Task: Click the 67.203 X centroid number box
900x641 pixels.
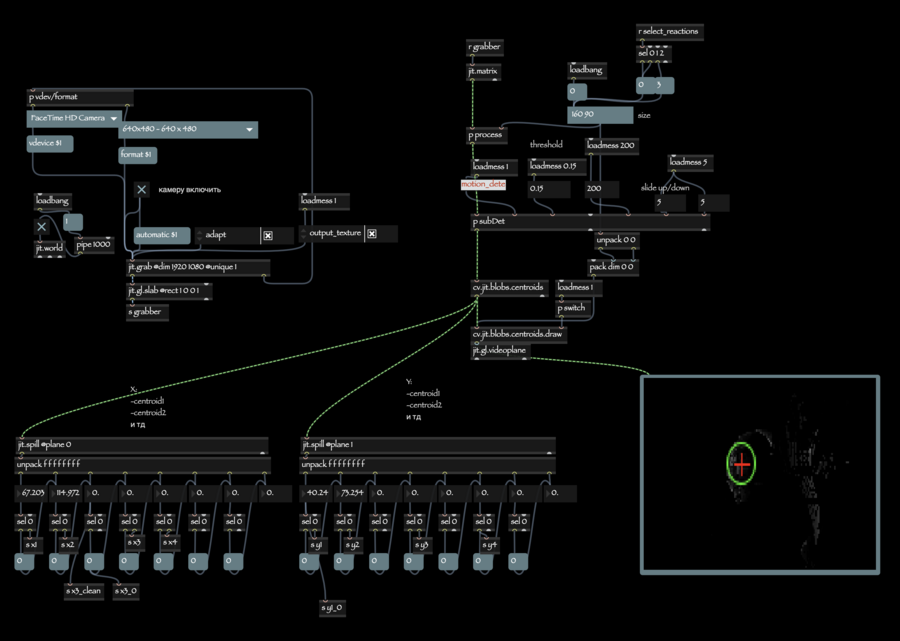Action: [31, 493]
